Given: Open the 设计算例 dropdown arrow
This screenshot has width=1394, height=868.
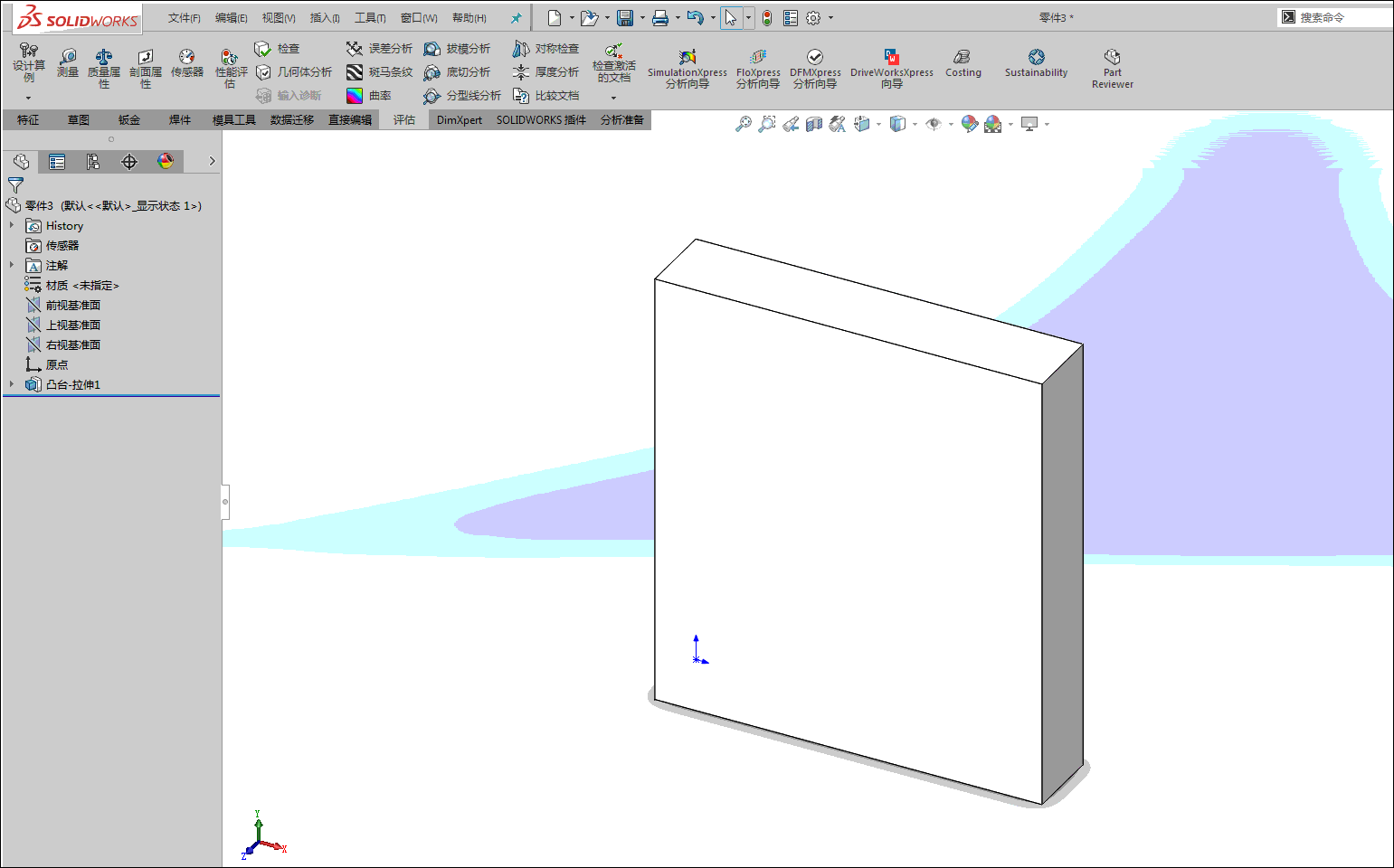Looking at the screenshot, I should tap(28, 98).
